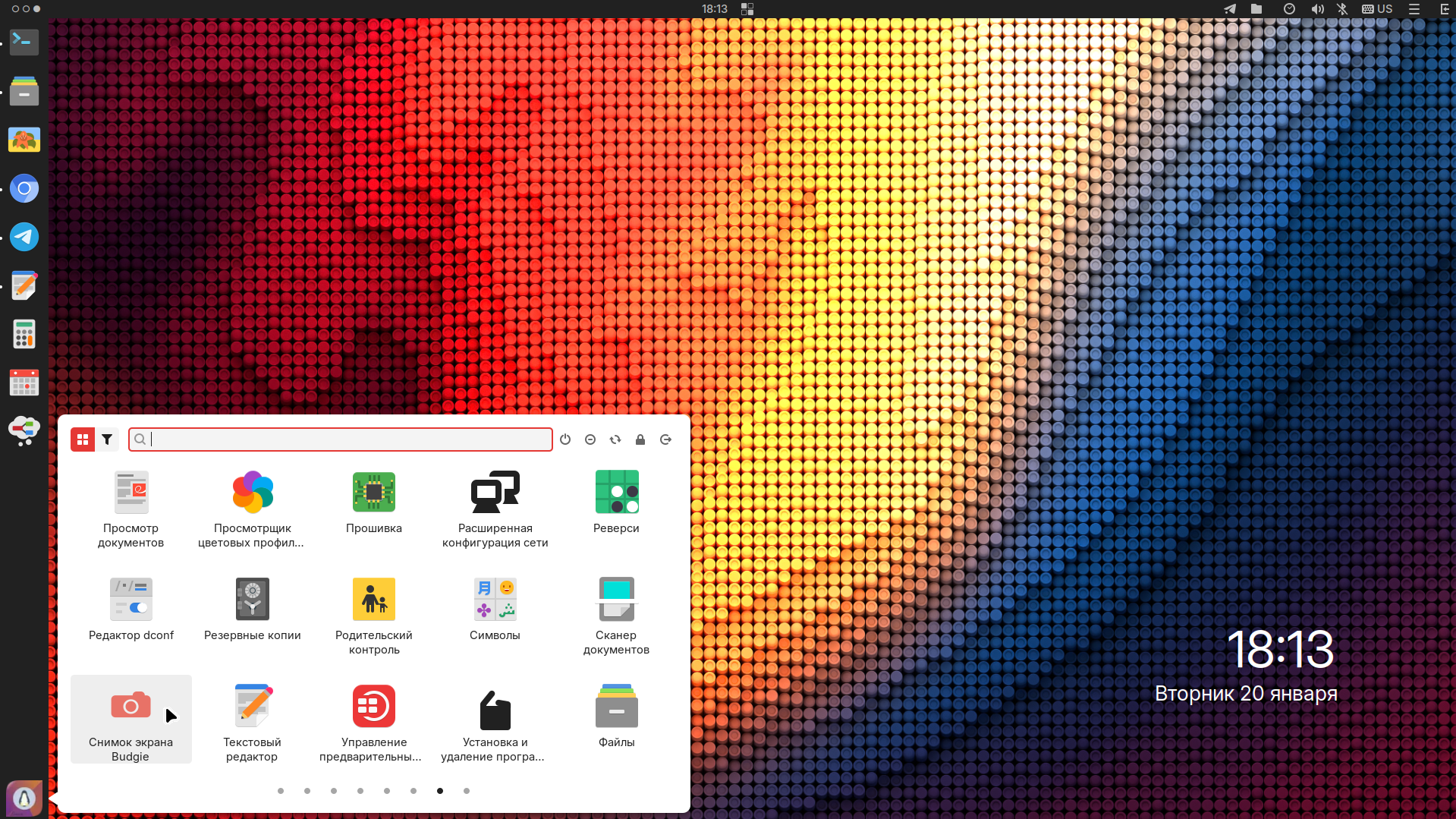Switch to grid view in app menu
The height and width of the screenshot is (819, 1456).
[83, 439]
